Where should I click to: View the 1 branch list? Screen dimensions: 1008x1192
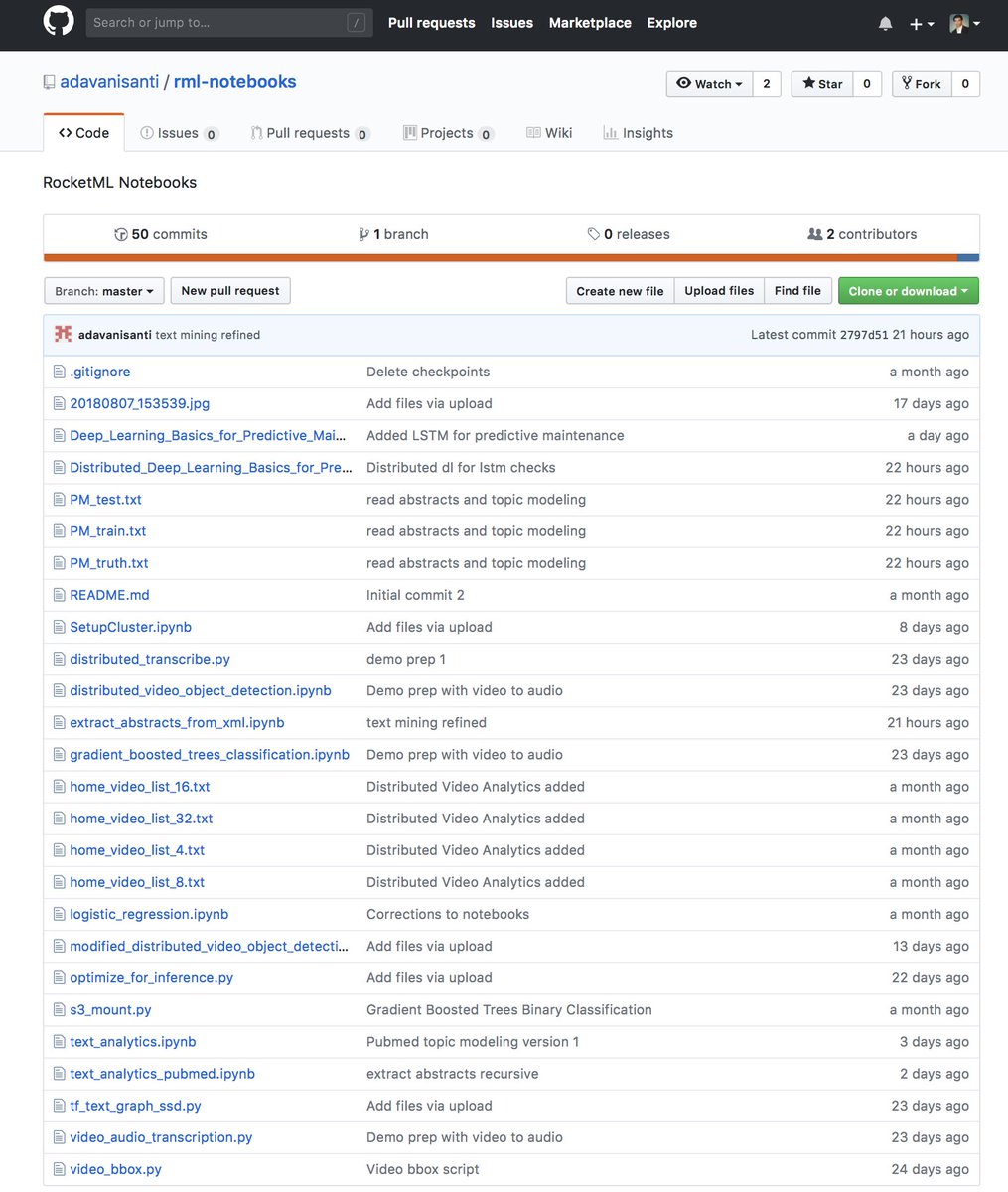pos(394,234)
